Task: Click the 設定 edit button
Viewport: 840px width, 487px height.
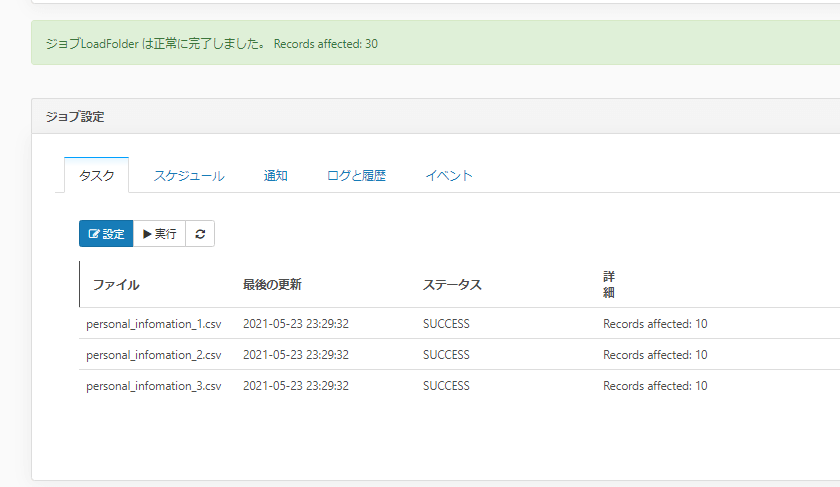Action: pos(106,234)
